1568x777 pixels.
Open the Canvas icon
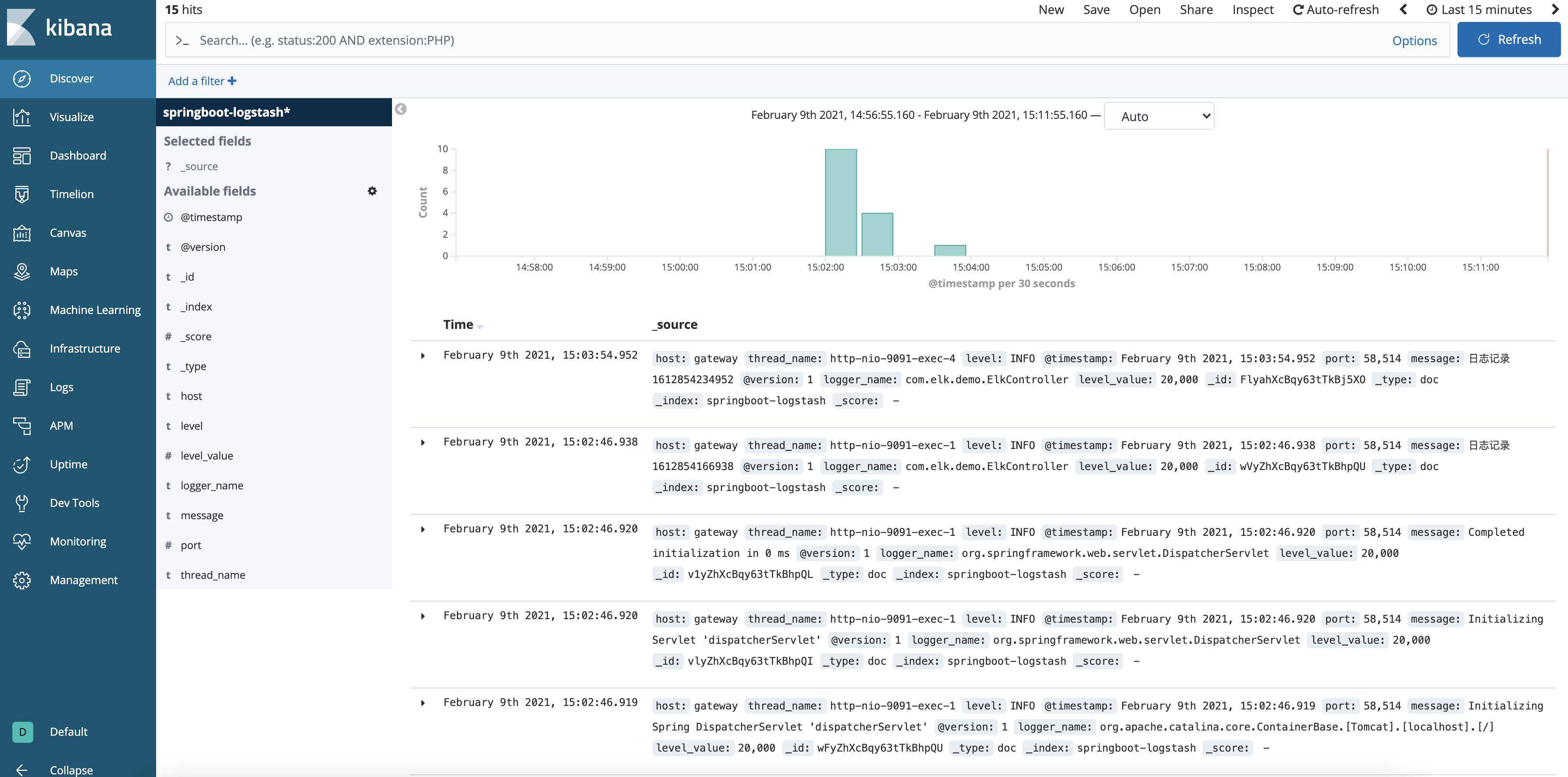22,232
